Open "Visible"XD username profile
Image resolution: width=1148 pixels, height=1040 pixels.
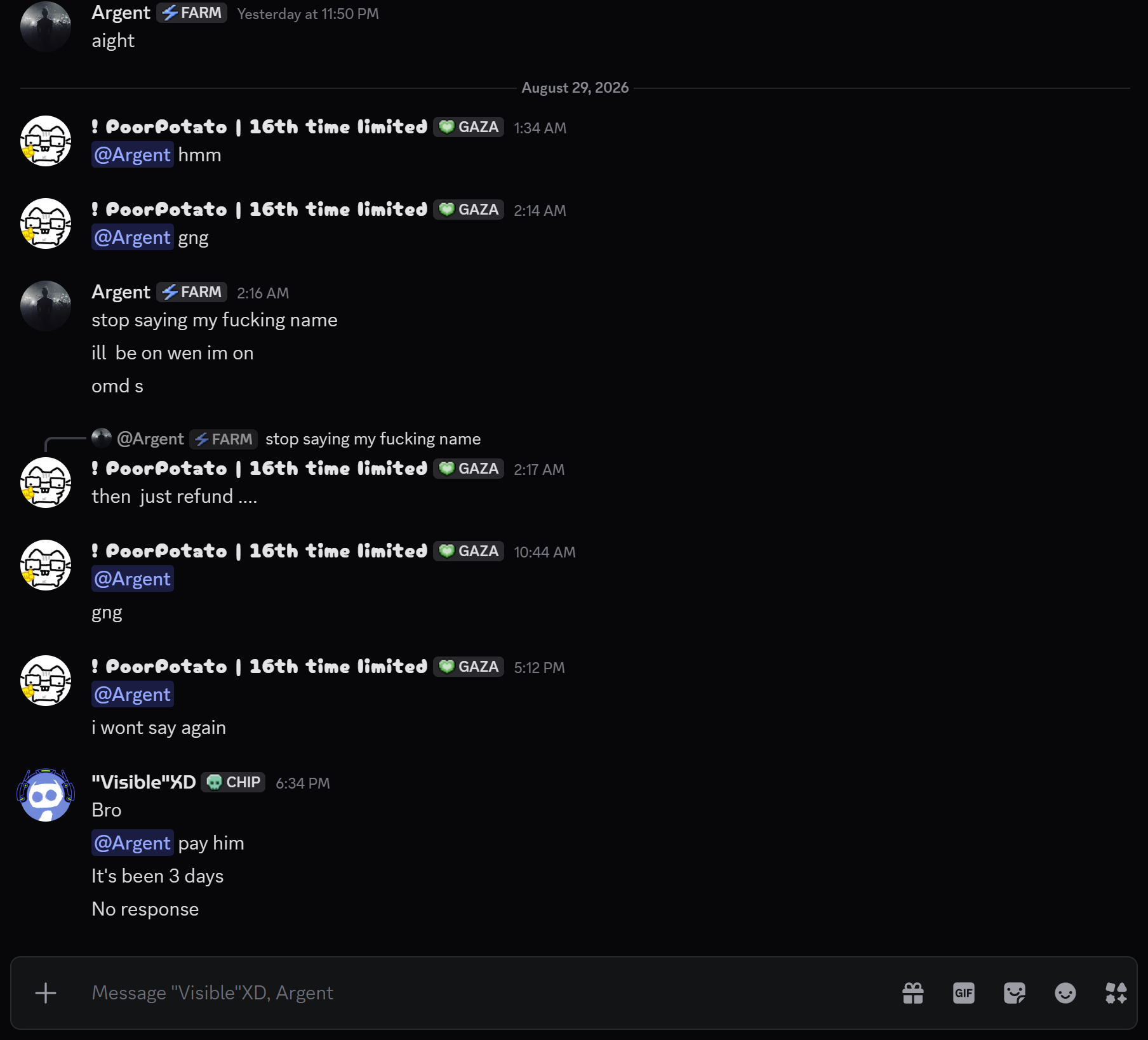pos(143,782)
